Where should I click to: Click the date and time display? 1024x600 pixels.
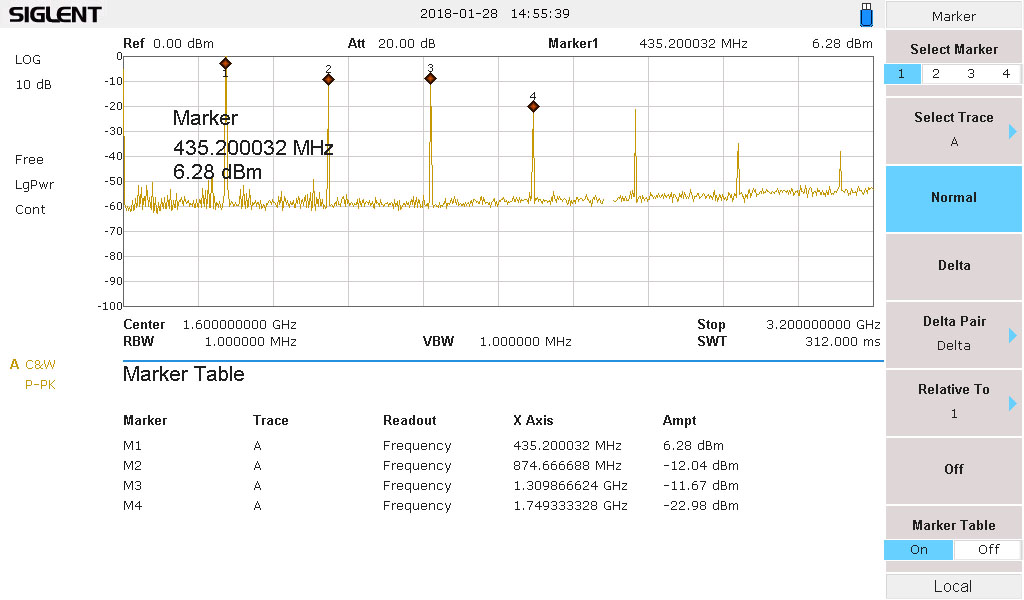coord(494,14)
